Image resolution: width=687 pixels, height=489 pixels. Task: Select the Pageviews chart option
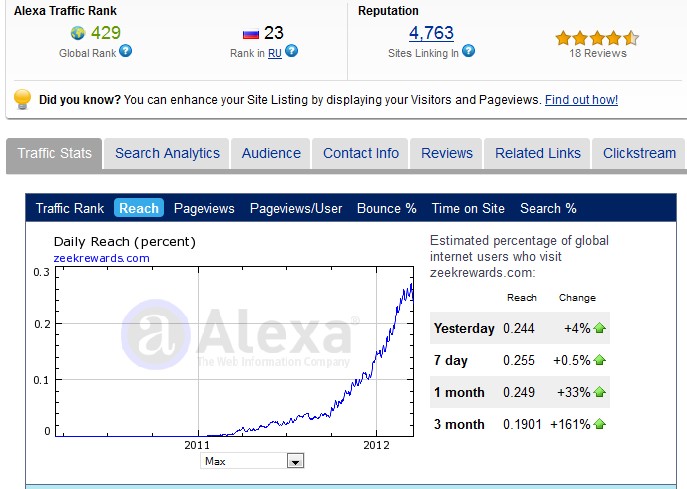coord(204,208)
